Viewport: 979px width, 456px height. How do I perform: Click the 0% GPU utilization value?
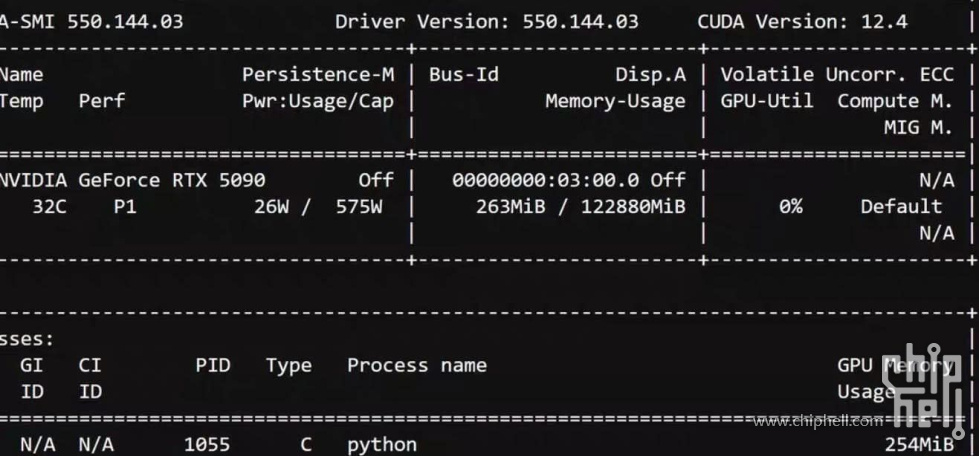coord(791,207)
